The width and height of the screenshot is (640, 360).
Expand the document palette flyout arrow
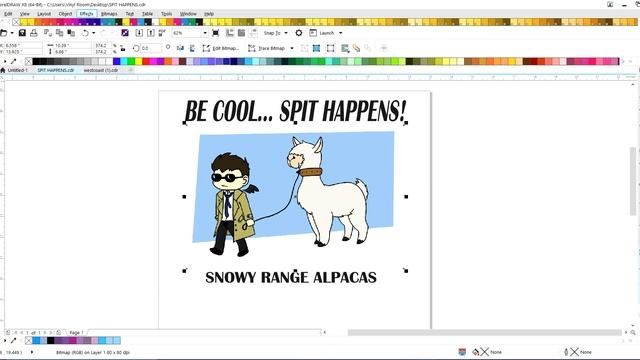[x=5, y=340]
